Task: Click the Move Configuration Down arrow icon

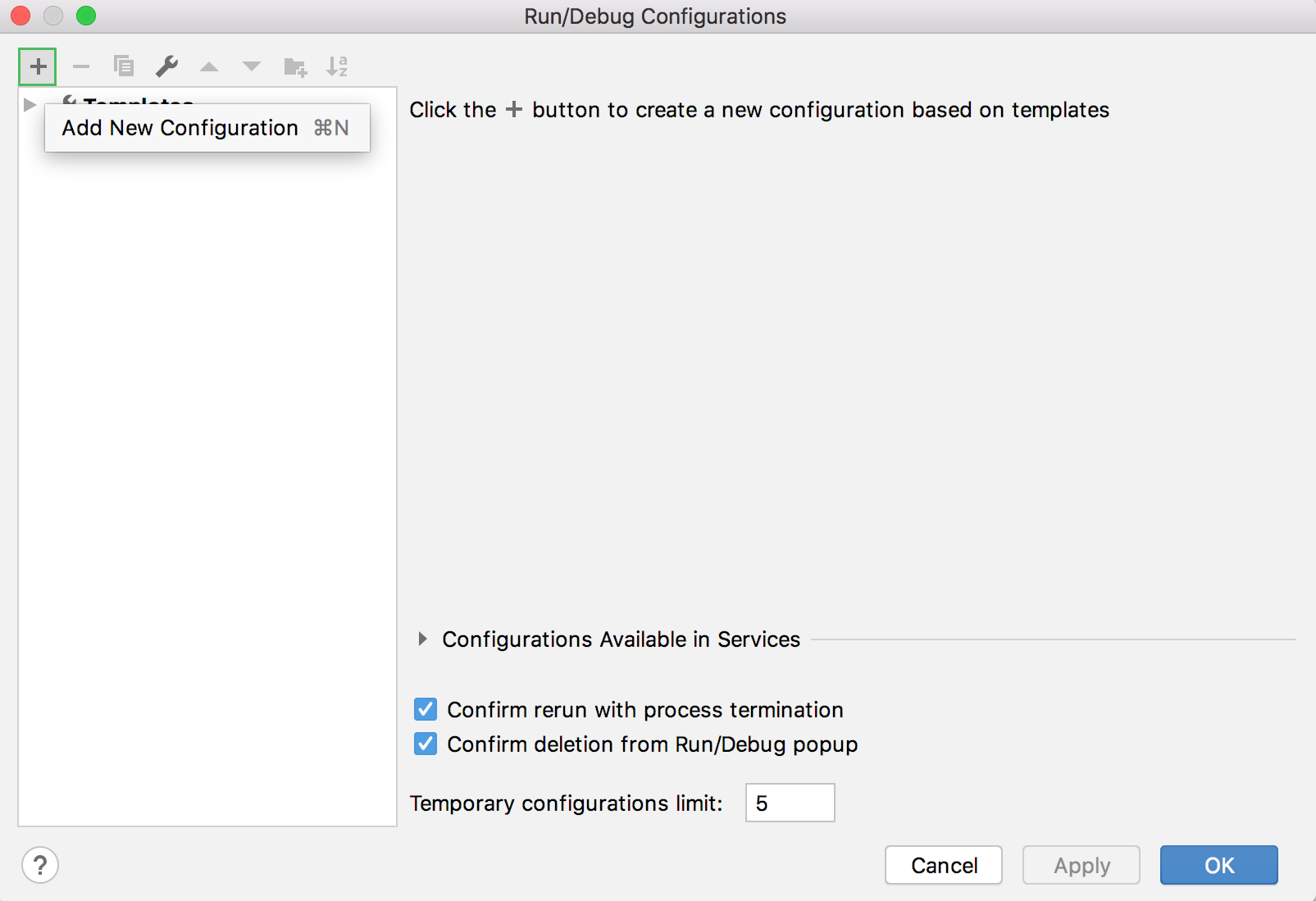Action: tap(251, 66)
